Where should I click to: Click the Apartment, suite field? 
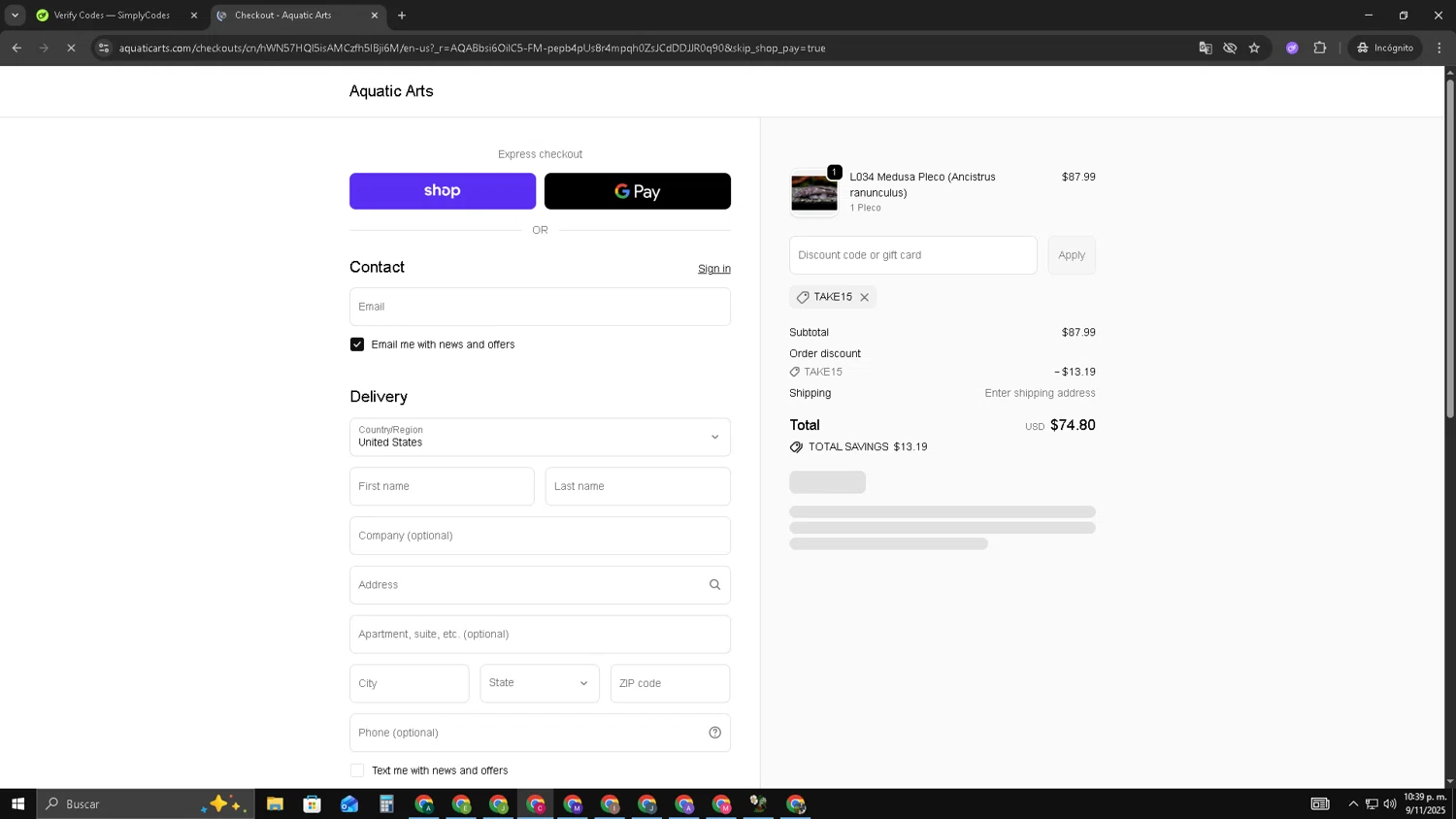click(540, 635)
